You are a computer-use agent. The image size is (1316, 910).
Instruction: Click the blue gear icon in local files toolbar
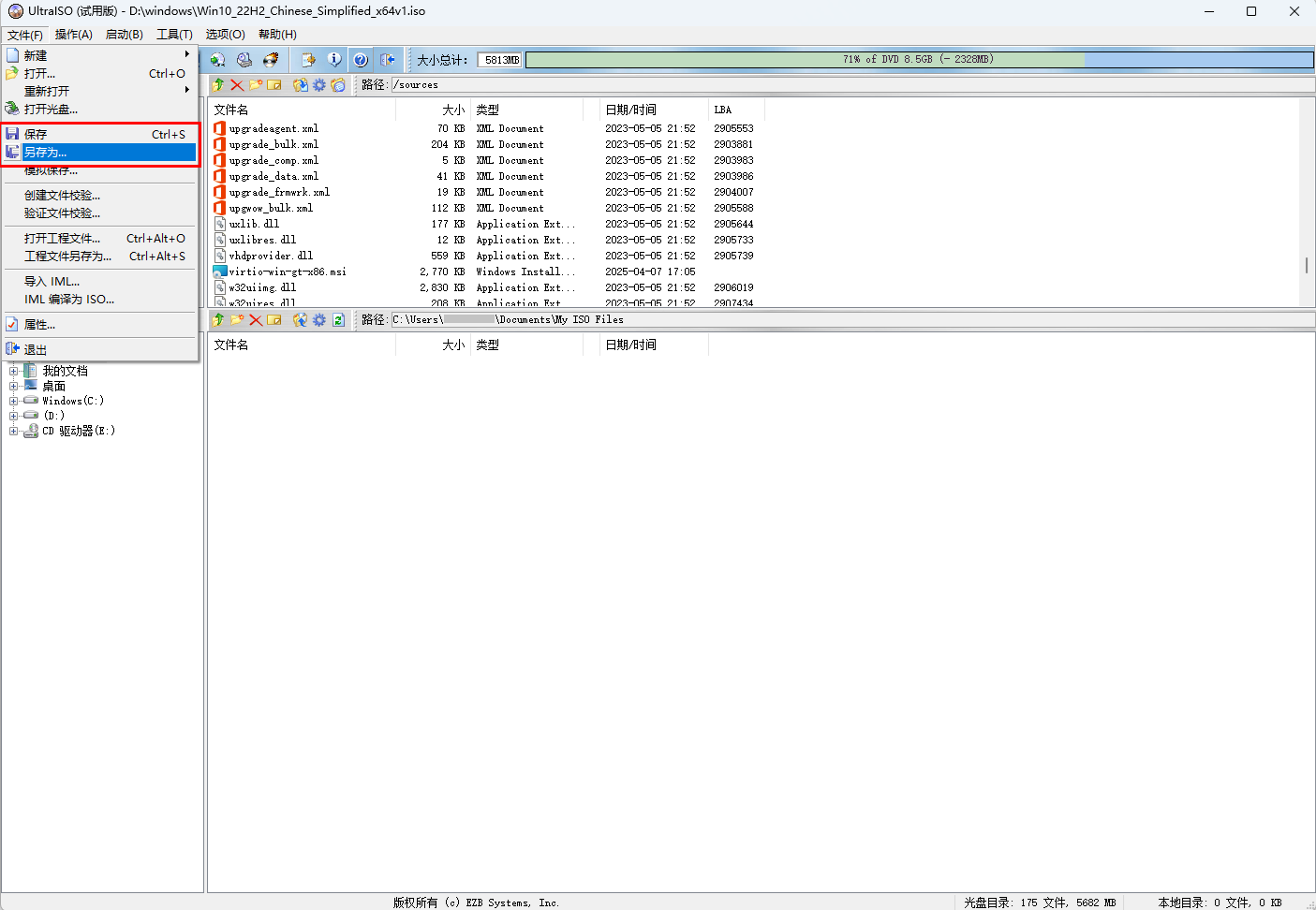pyautogui.click(x=319, y=320)
